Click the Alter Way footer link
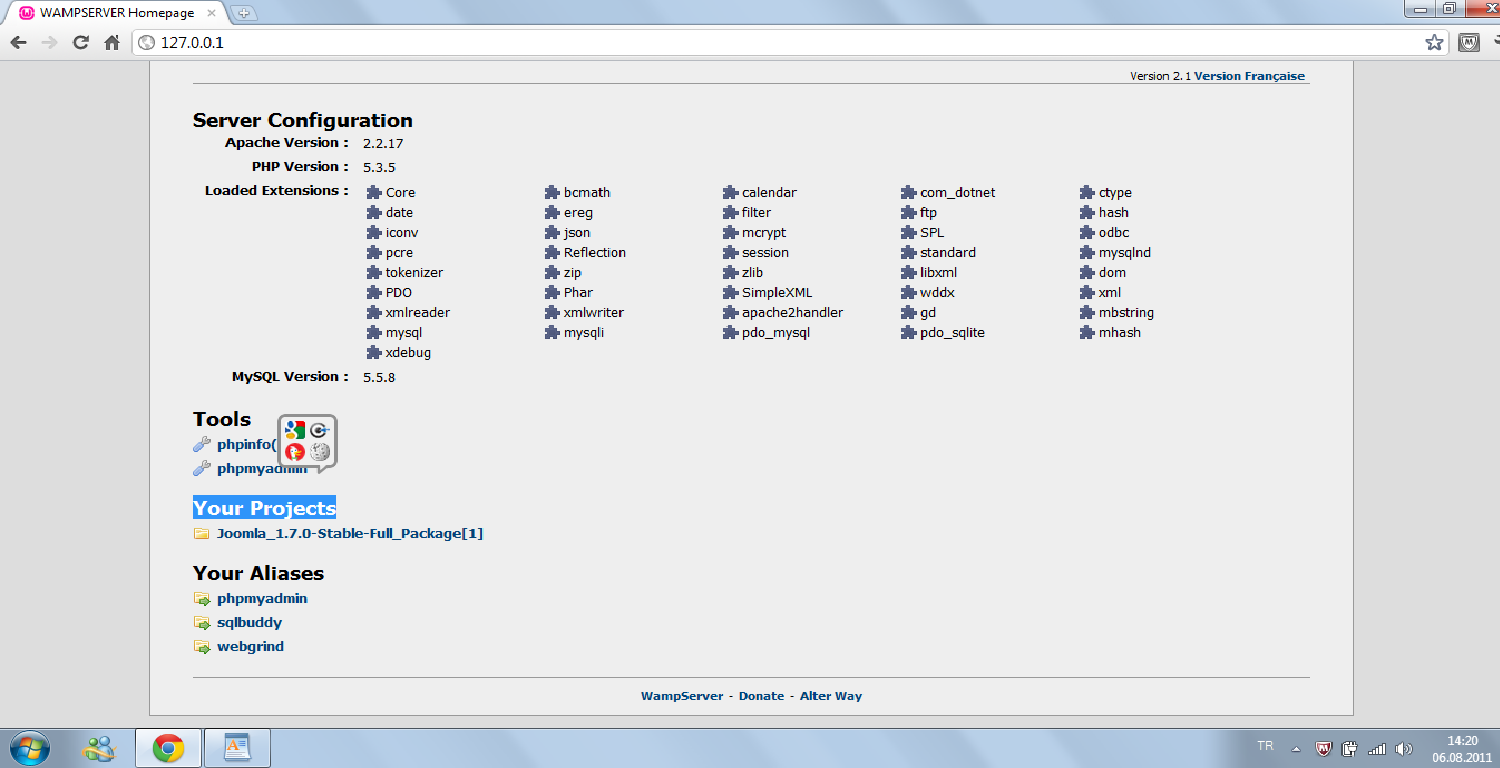1500x768 pixels. [831, 696]
